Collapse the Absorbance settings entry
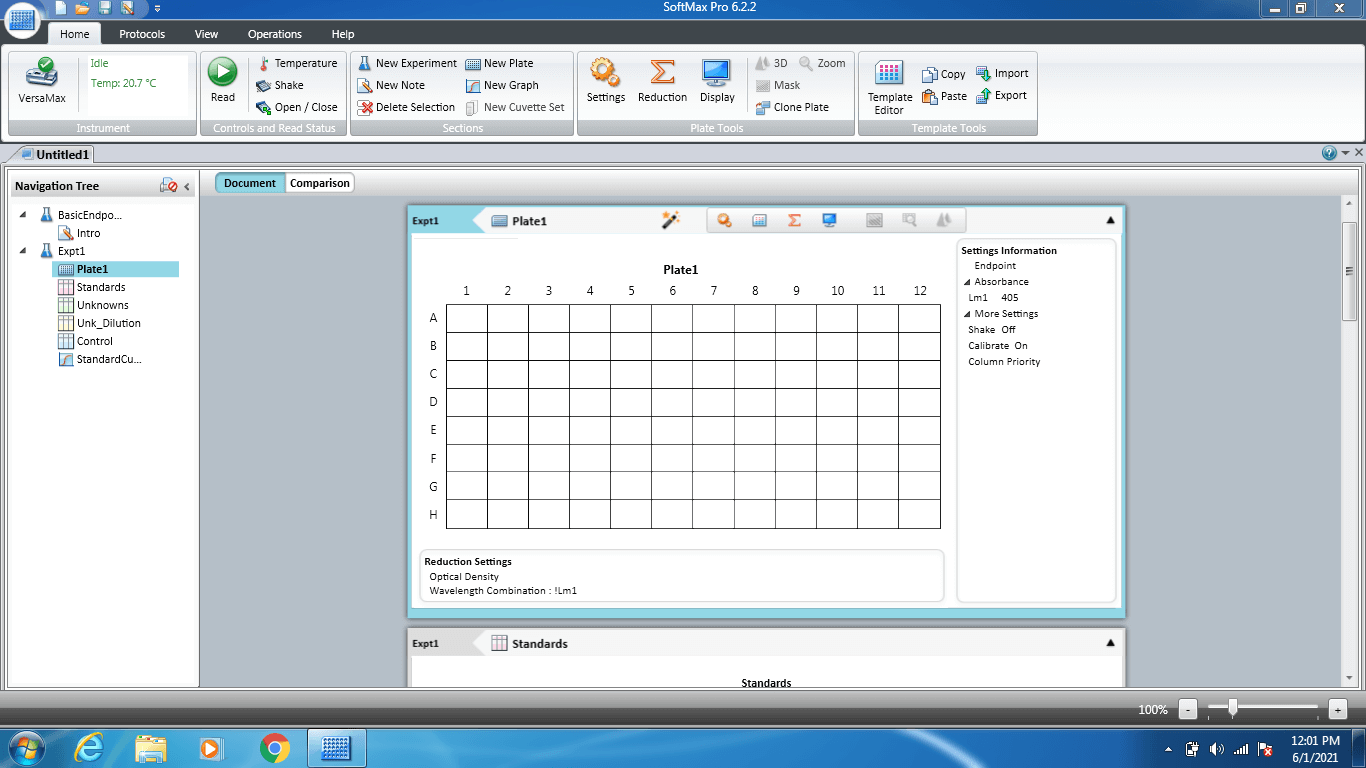1366x768 pixels. pos(966,281)
